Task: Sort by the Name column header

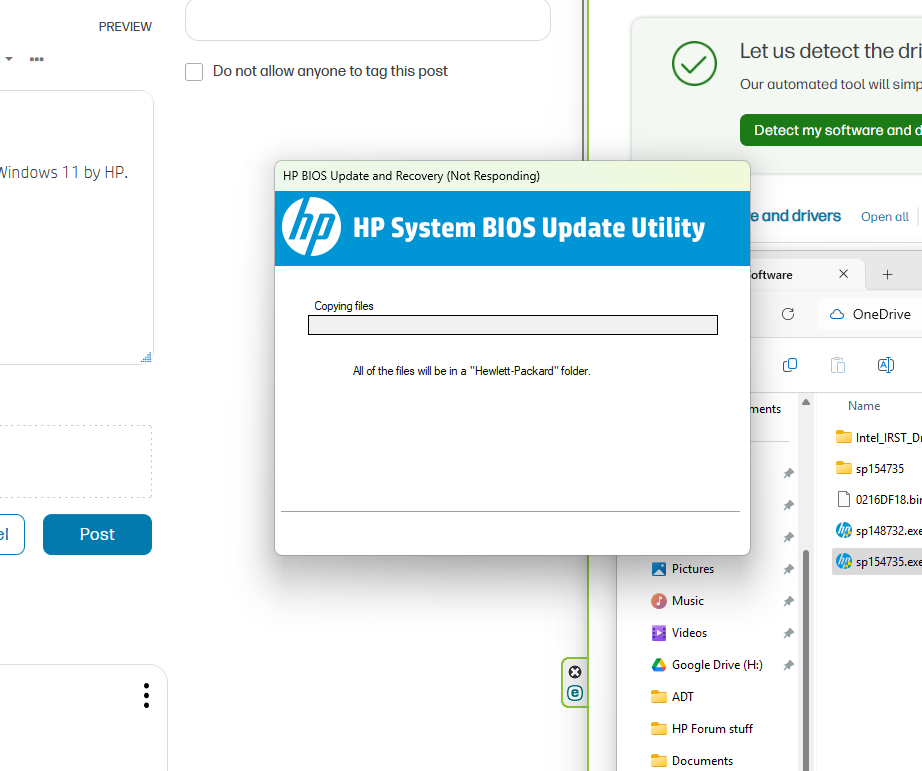Action: point(864,406)
